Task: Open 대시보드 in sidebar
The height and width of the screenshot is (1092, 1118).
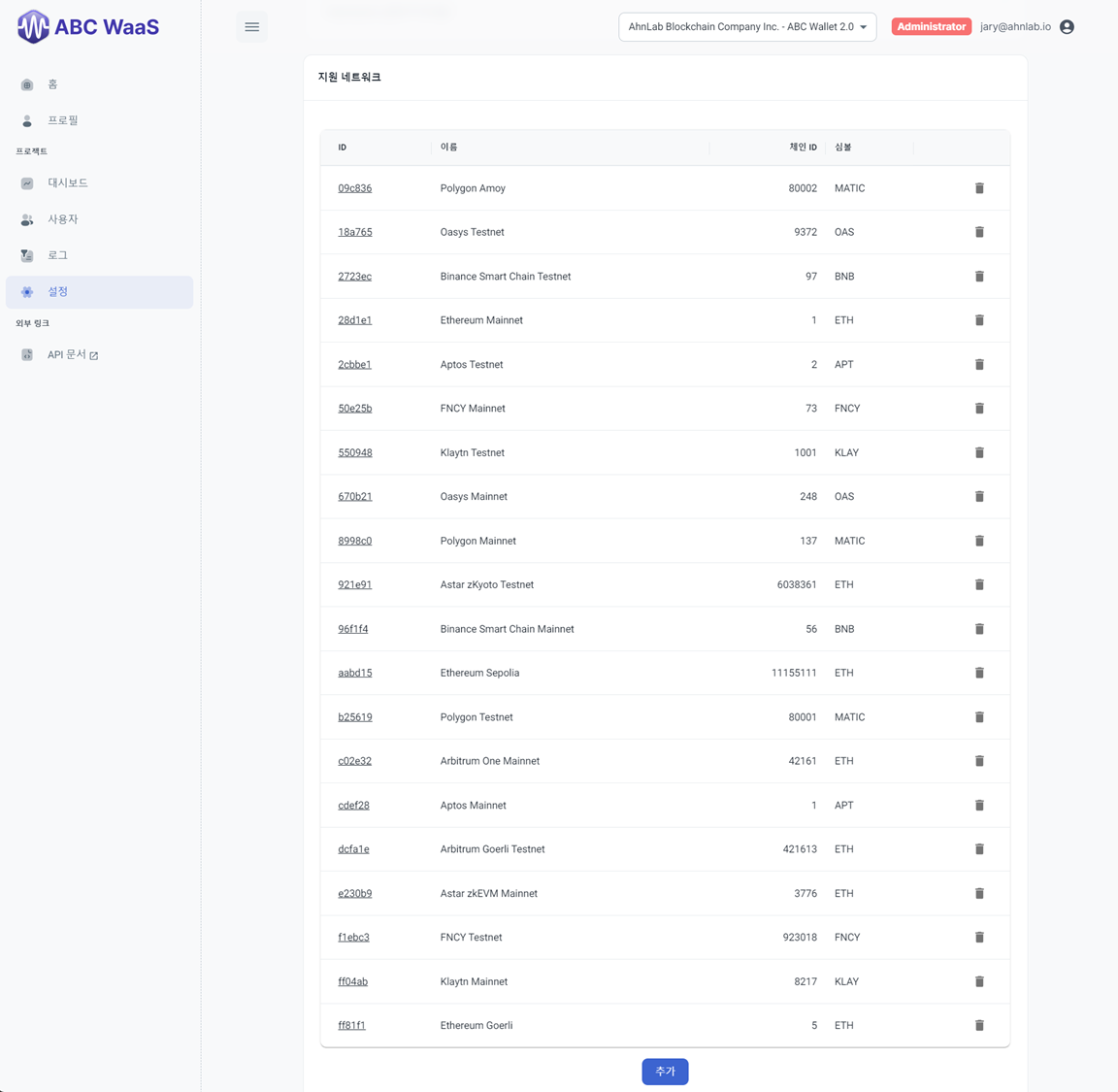Action: click(x=99, y=183)
